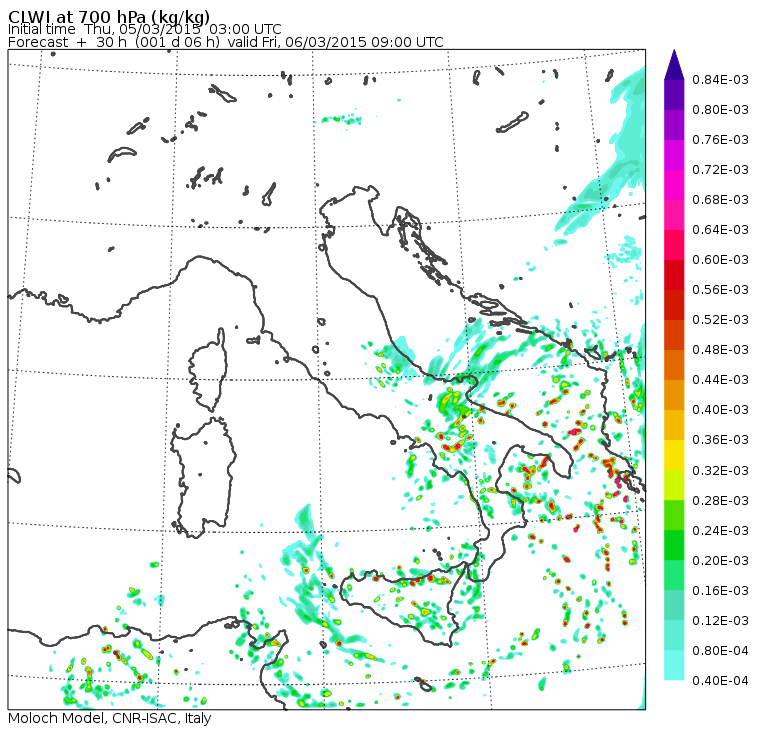Click the 0.24E-03 legend label
Viewport: 760px width, 731px height.
(x=720, y=531)
